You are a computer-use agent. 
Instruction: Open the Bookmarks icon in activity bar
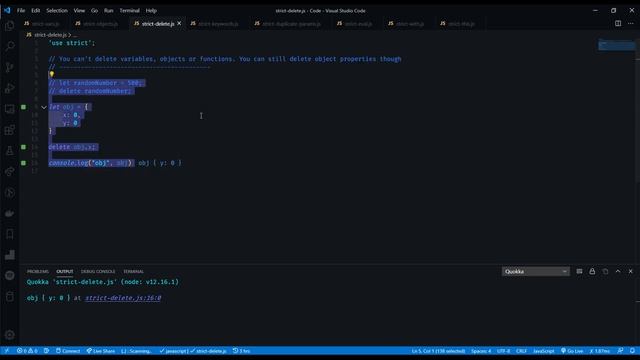coord(9,234)
